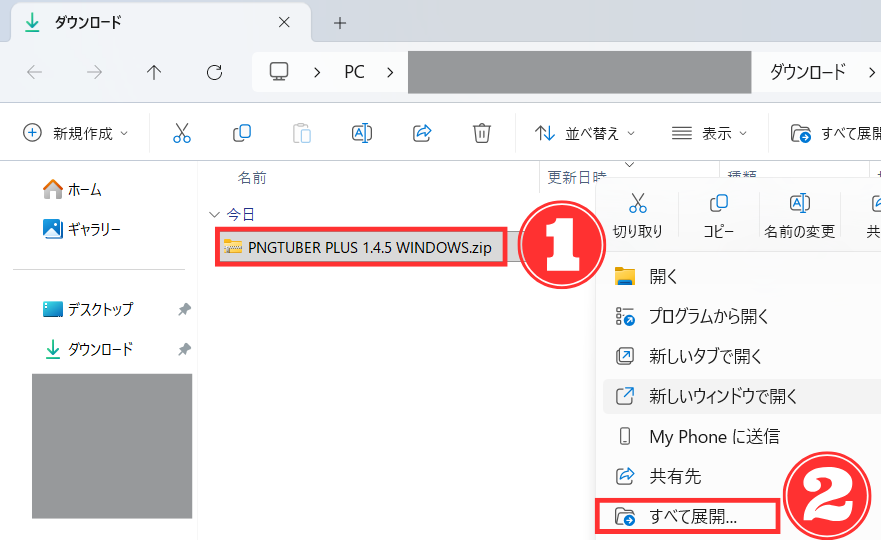
Task: Open new tab with plus button
Action: tap(339, 23)
